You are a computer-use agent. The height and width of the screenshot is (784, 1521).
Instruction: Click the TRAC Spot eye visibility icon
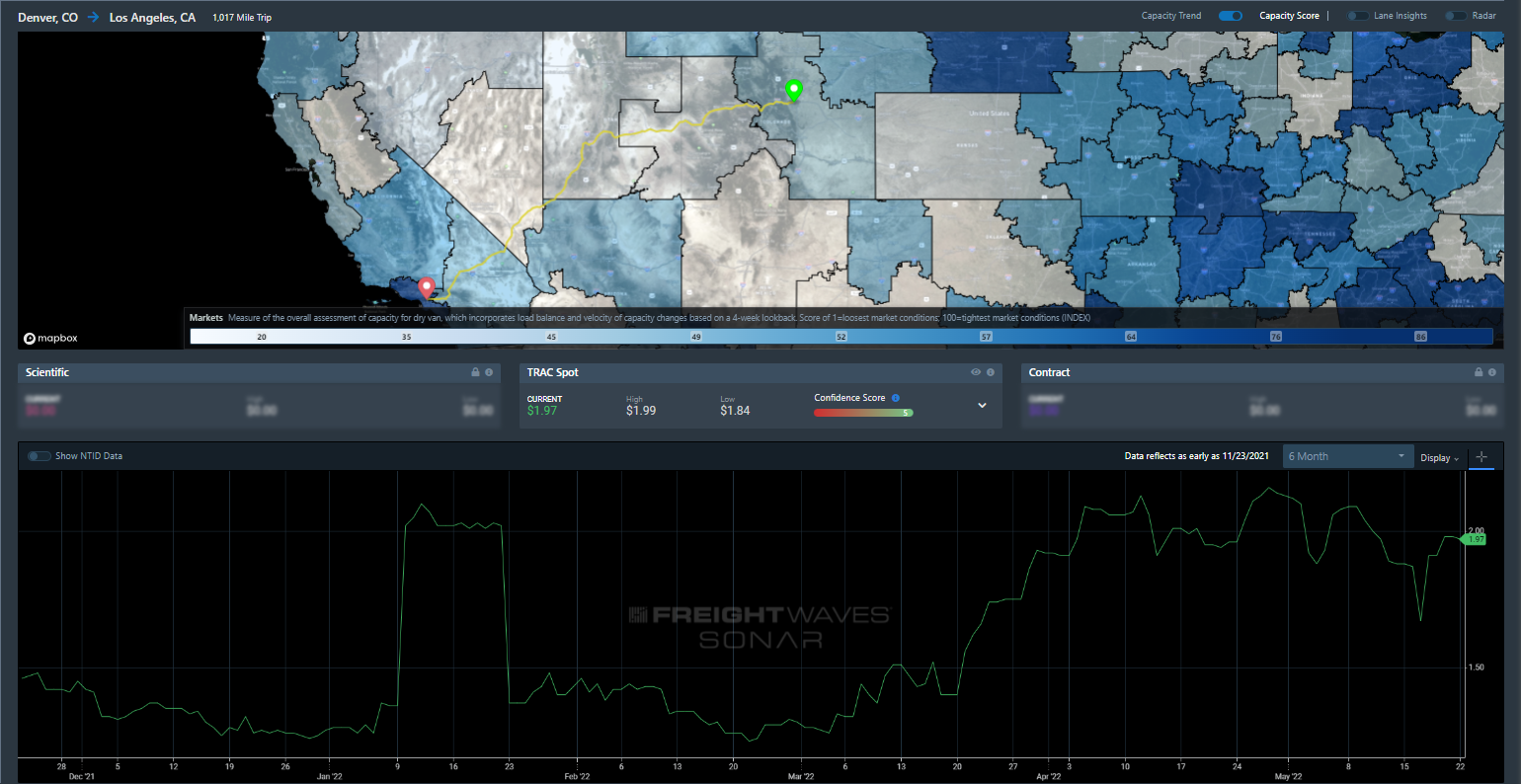[x=976, y=372]
